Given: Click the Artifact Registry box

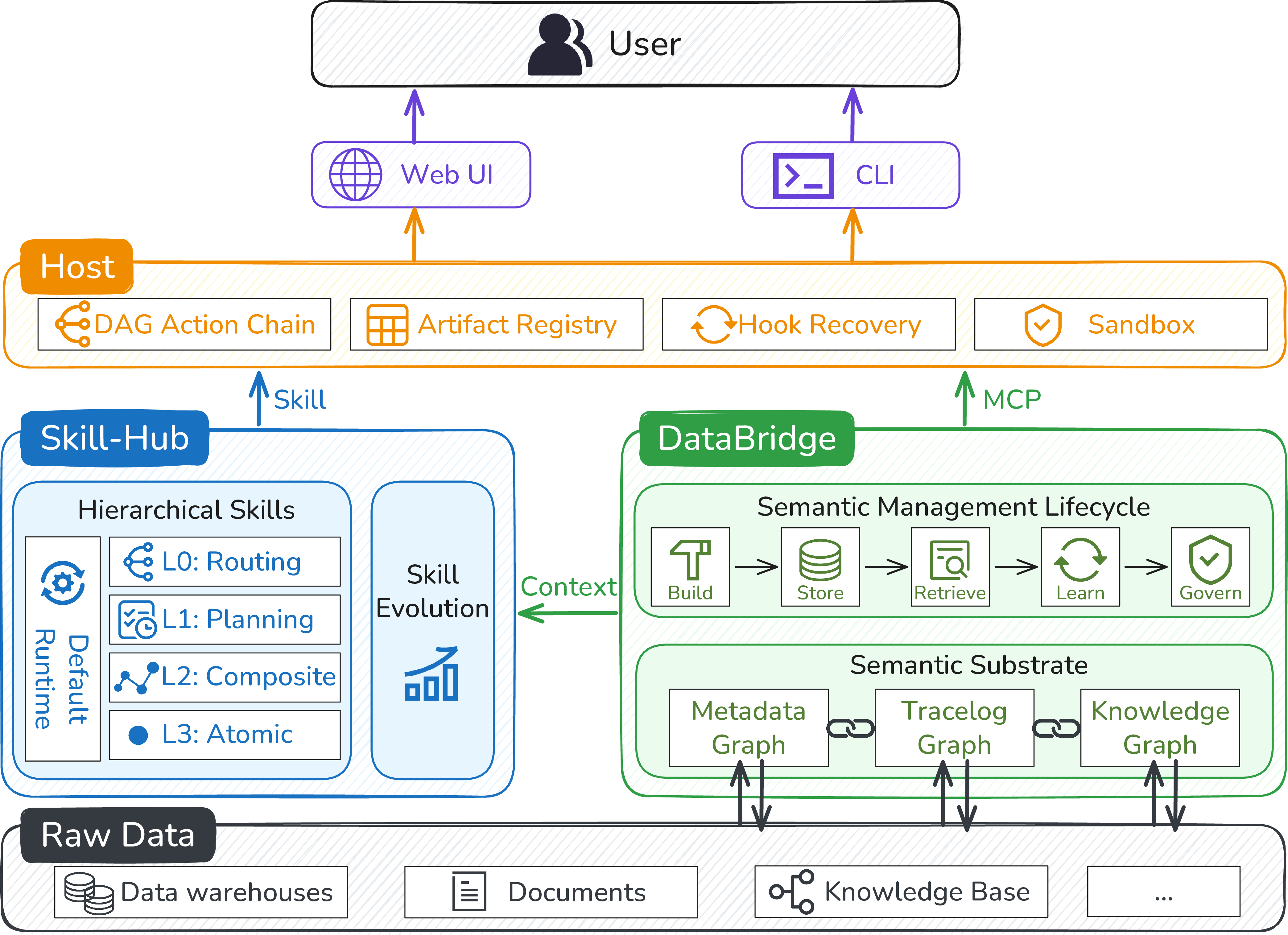Looking at the screenshot, I should 496,325.
